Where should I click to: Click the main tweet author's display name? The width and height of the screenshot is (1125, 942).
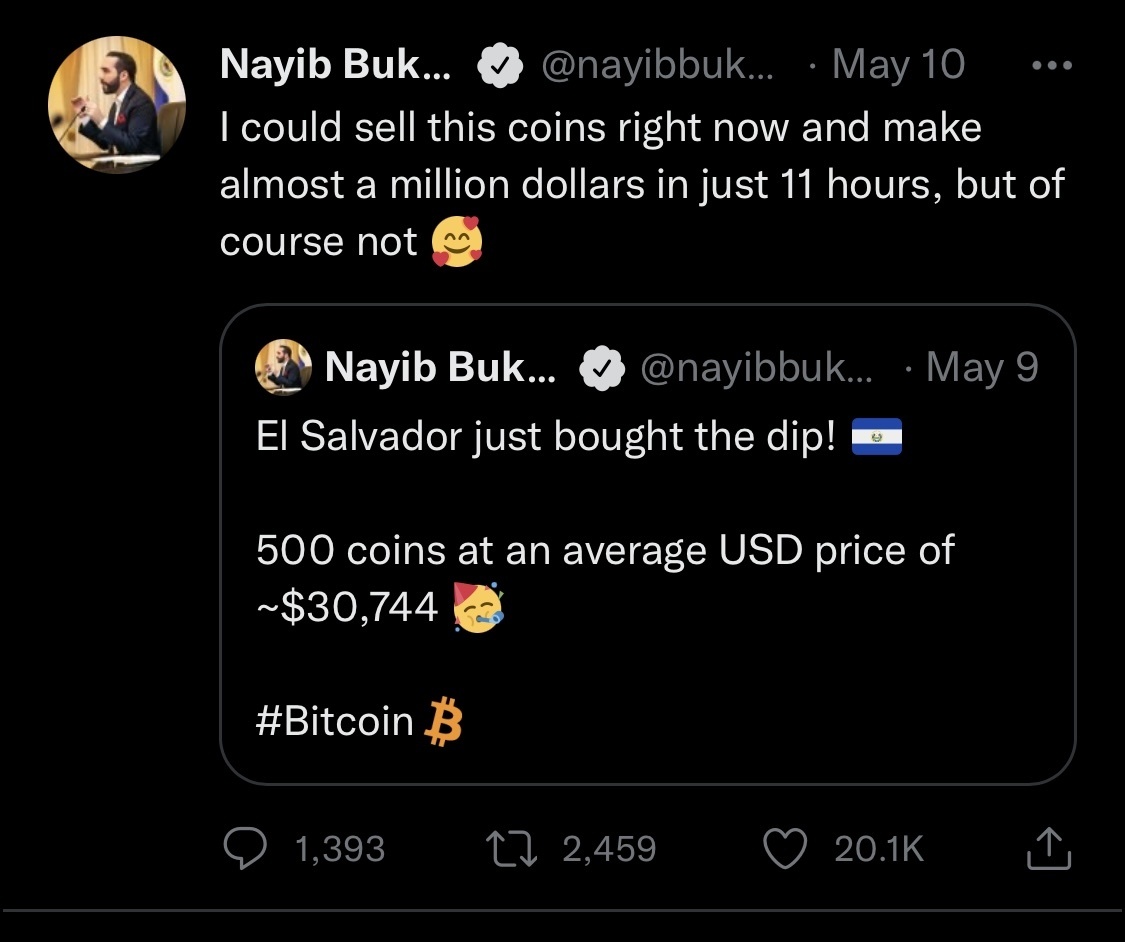coord(335,66)
